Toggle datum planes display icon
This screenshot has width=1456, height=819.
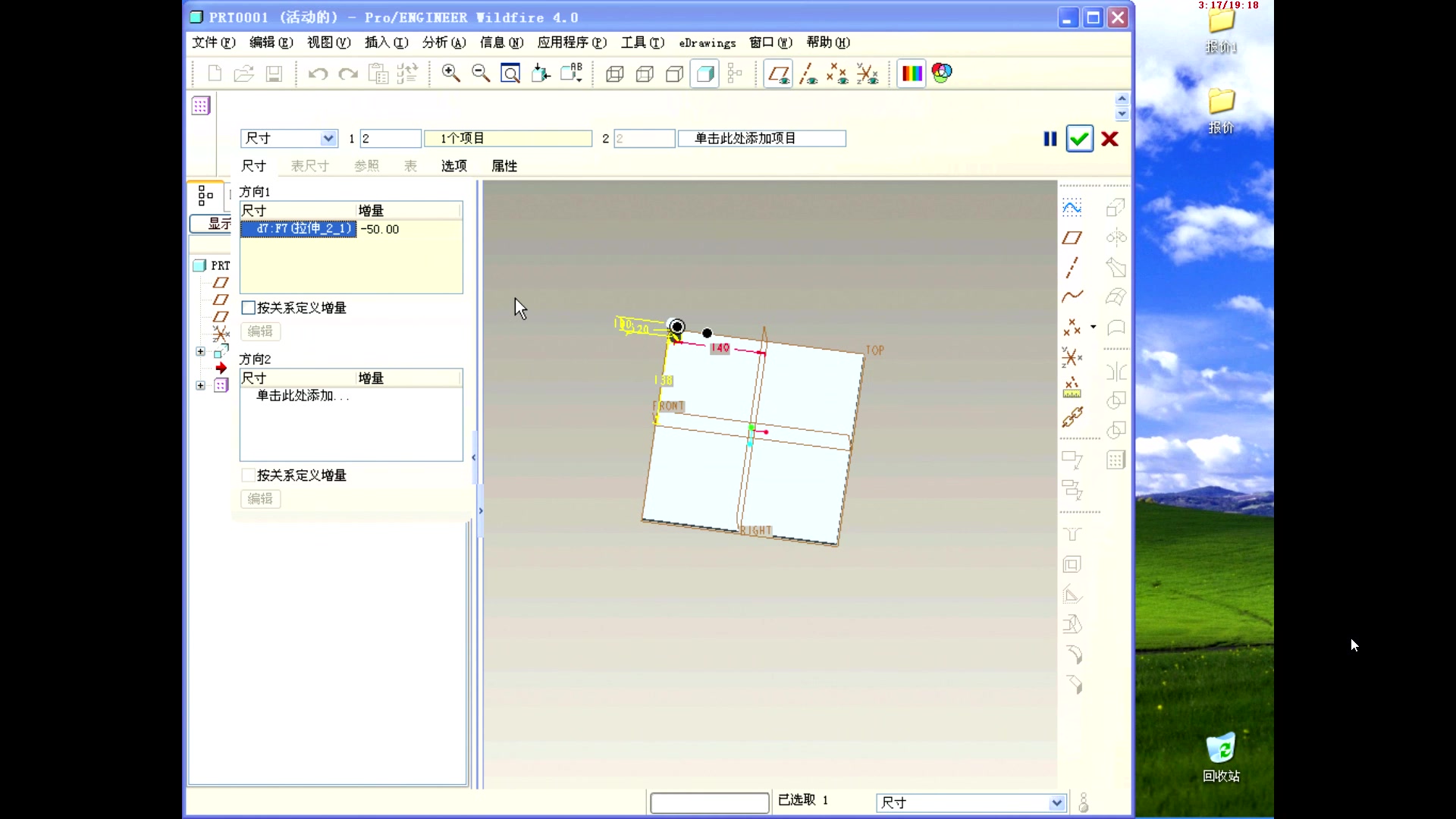pos(778,74)
